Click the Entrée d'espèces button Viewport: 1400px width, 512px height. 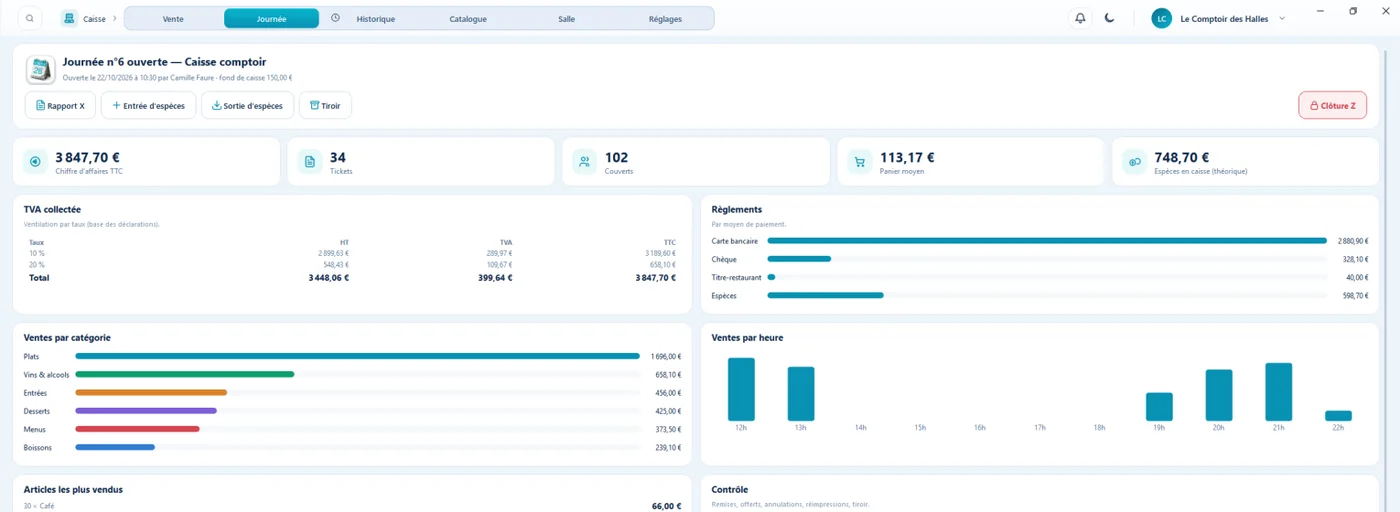(148, 105)
